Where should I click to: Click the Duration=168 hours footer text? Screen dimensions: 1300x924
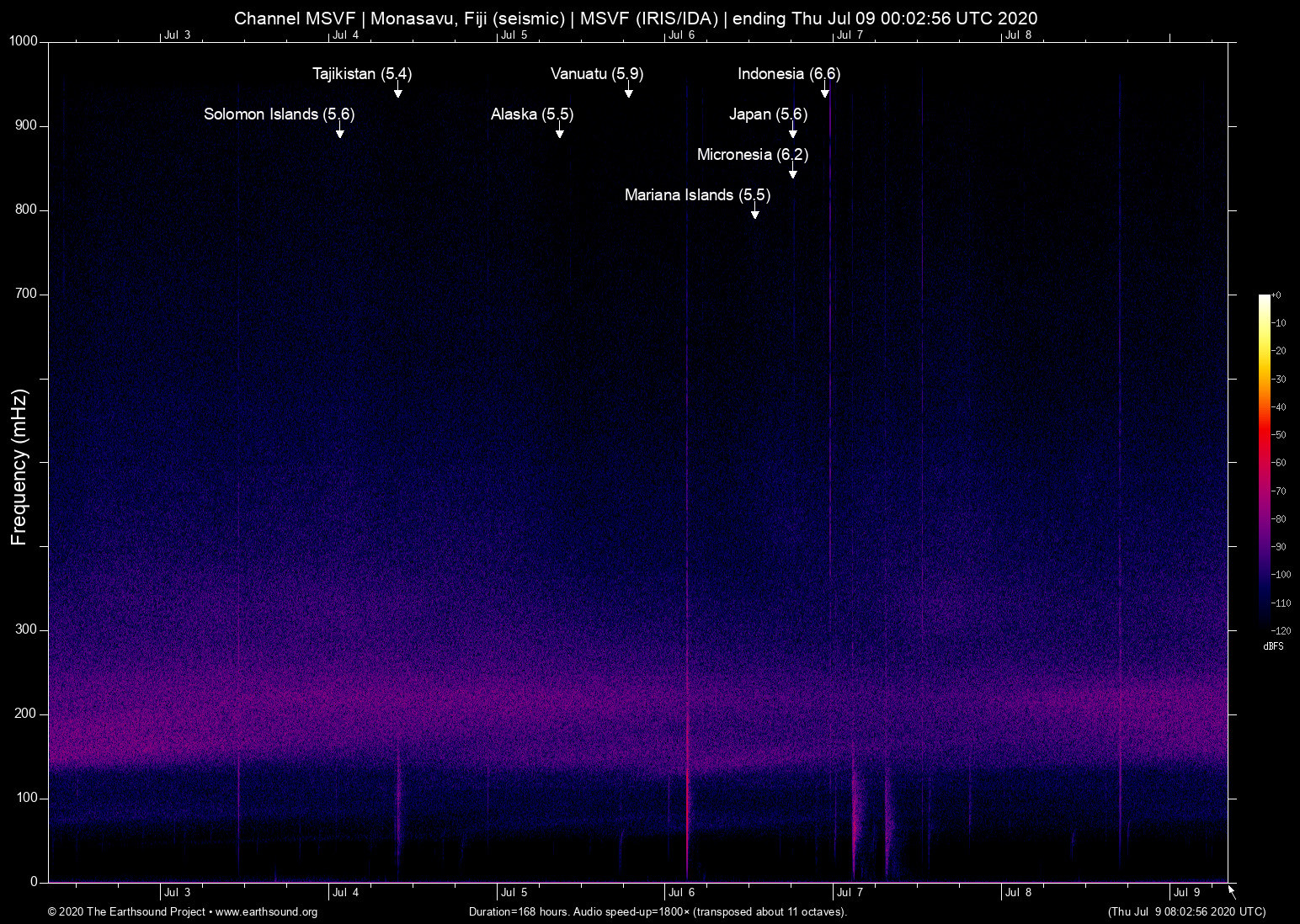click(658, 912)
